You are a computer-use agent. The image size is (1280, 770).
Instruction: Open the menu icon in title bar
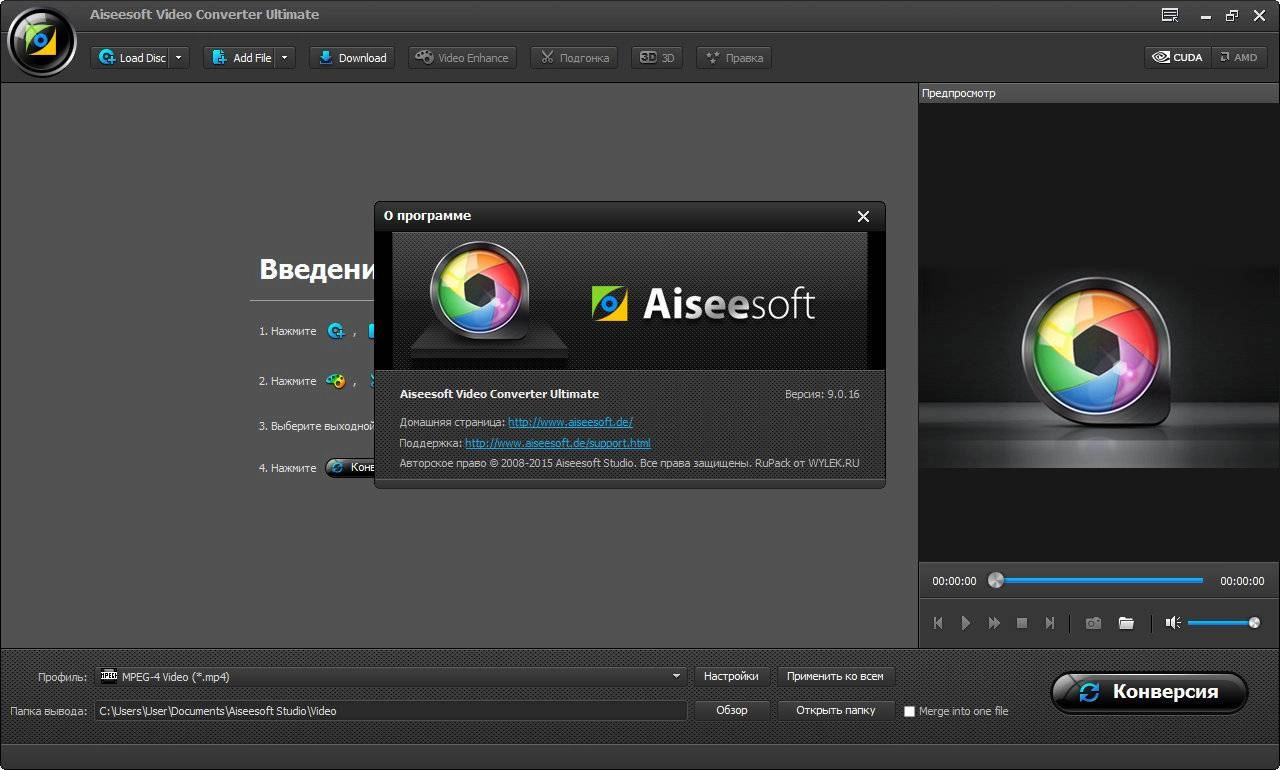(1170, 15)
